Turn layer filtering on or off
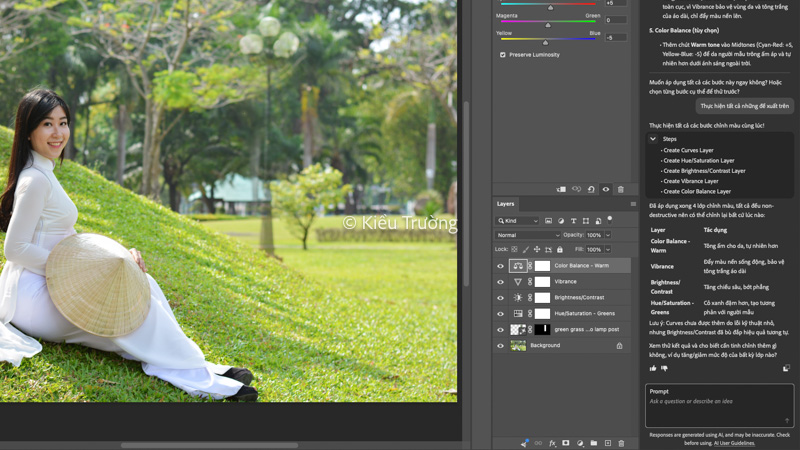800x450 pixels. [610, 220]
